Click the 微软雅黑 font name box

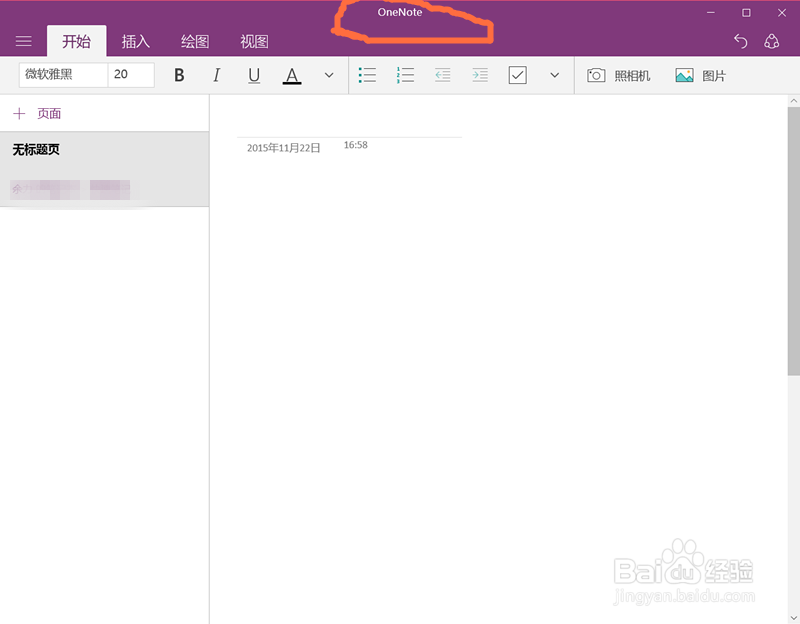point(63,74)
